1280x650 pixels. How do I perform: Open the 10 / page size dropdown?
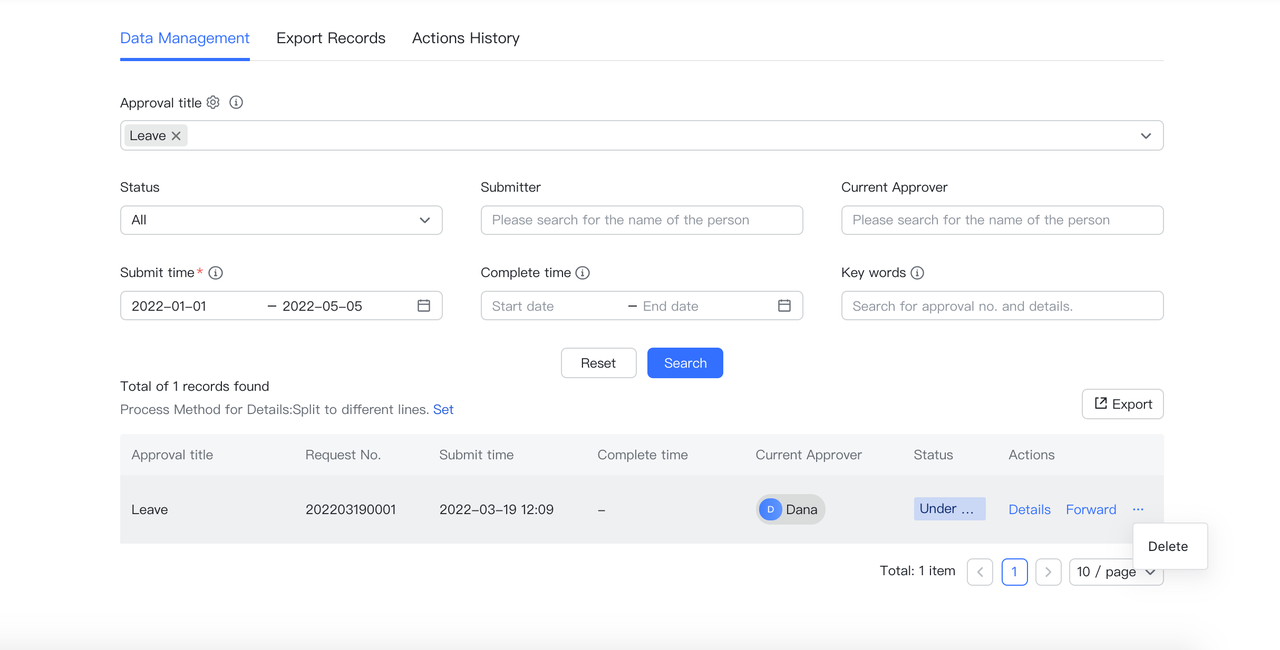pos(1116,572)
